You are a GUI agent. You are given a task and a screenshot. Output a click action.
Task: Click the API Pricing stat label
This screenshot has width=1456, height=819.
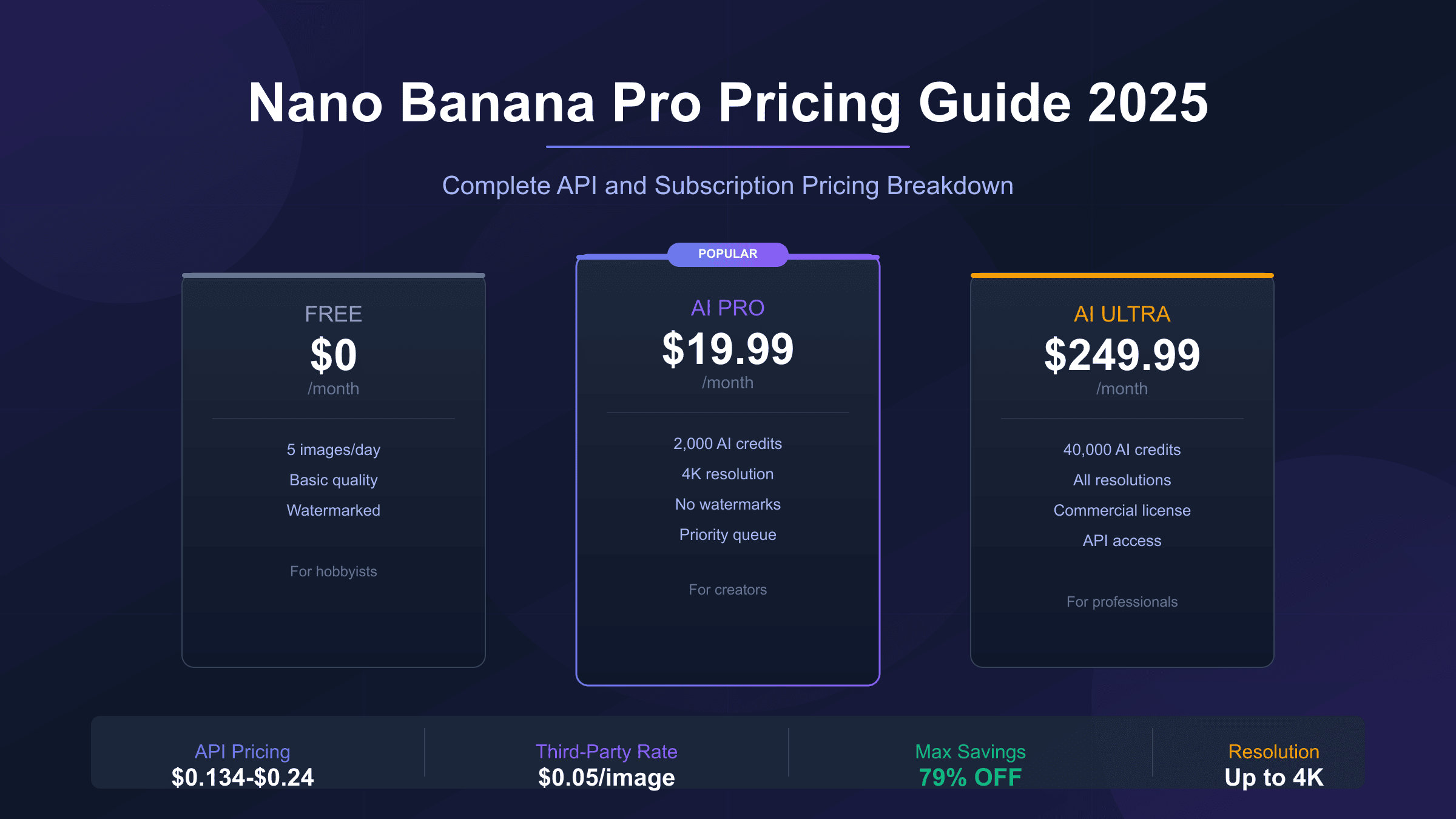pyautogui.click(x=242, y=752)
